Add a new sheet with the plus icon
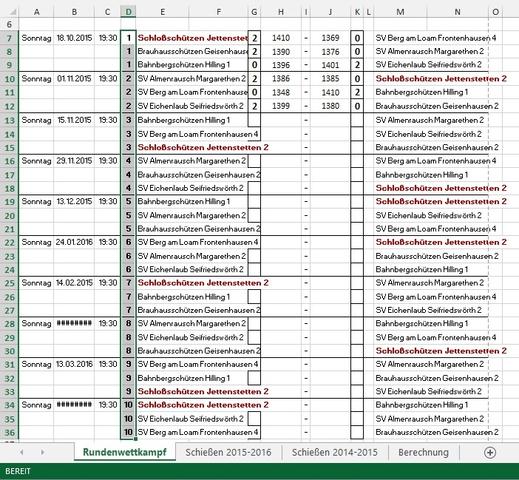The height and width of the screenshot is (480, 519). click(x=490, y=452)
